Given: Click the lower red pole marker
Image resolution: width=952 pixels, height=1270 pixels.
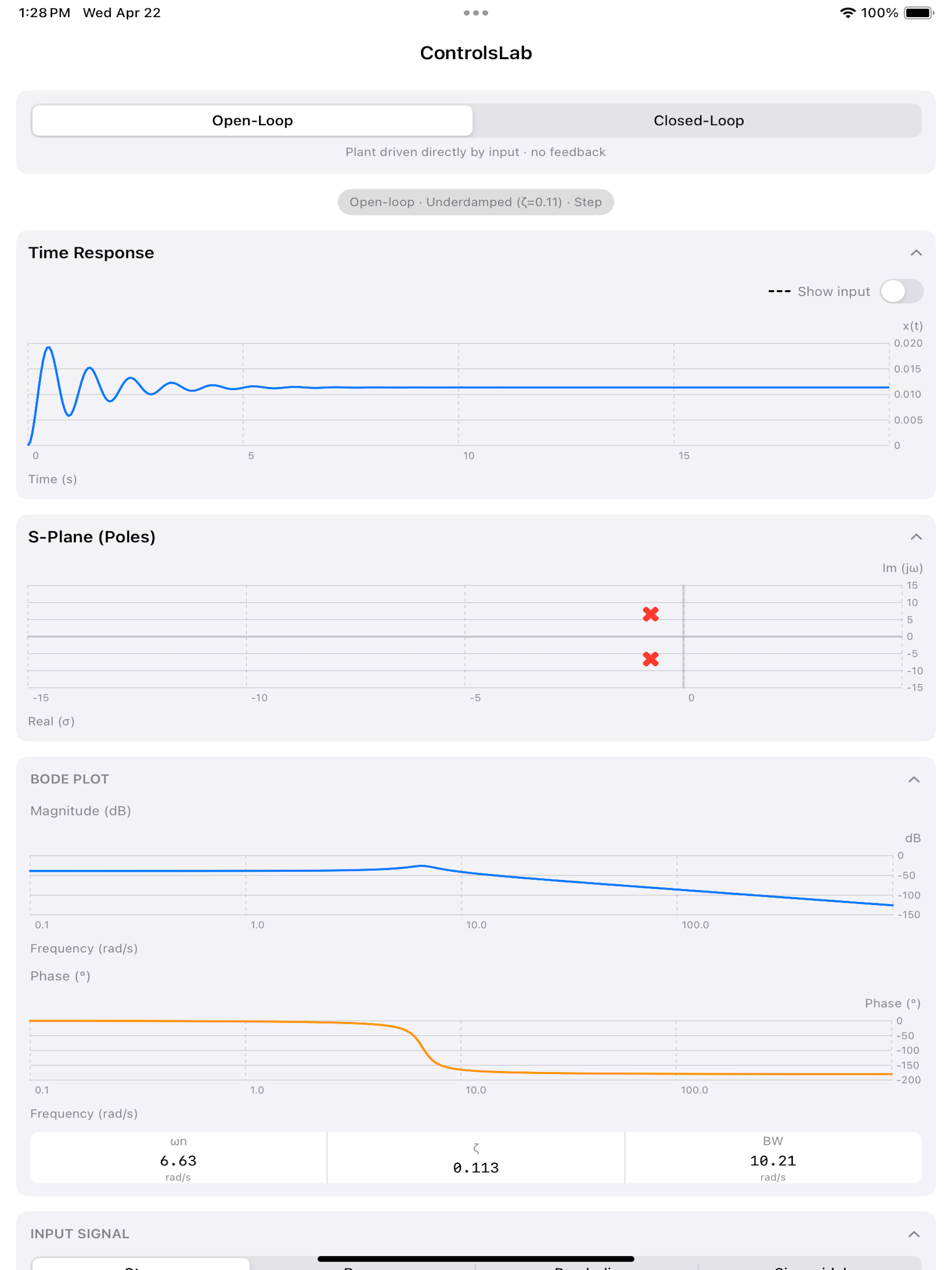Looking at the screenshot, I should (651, 659).
